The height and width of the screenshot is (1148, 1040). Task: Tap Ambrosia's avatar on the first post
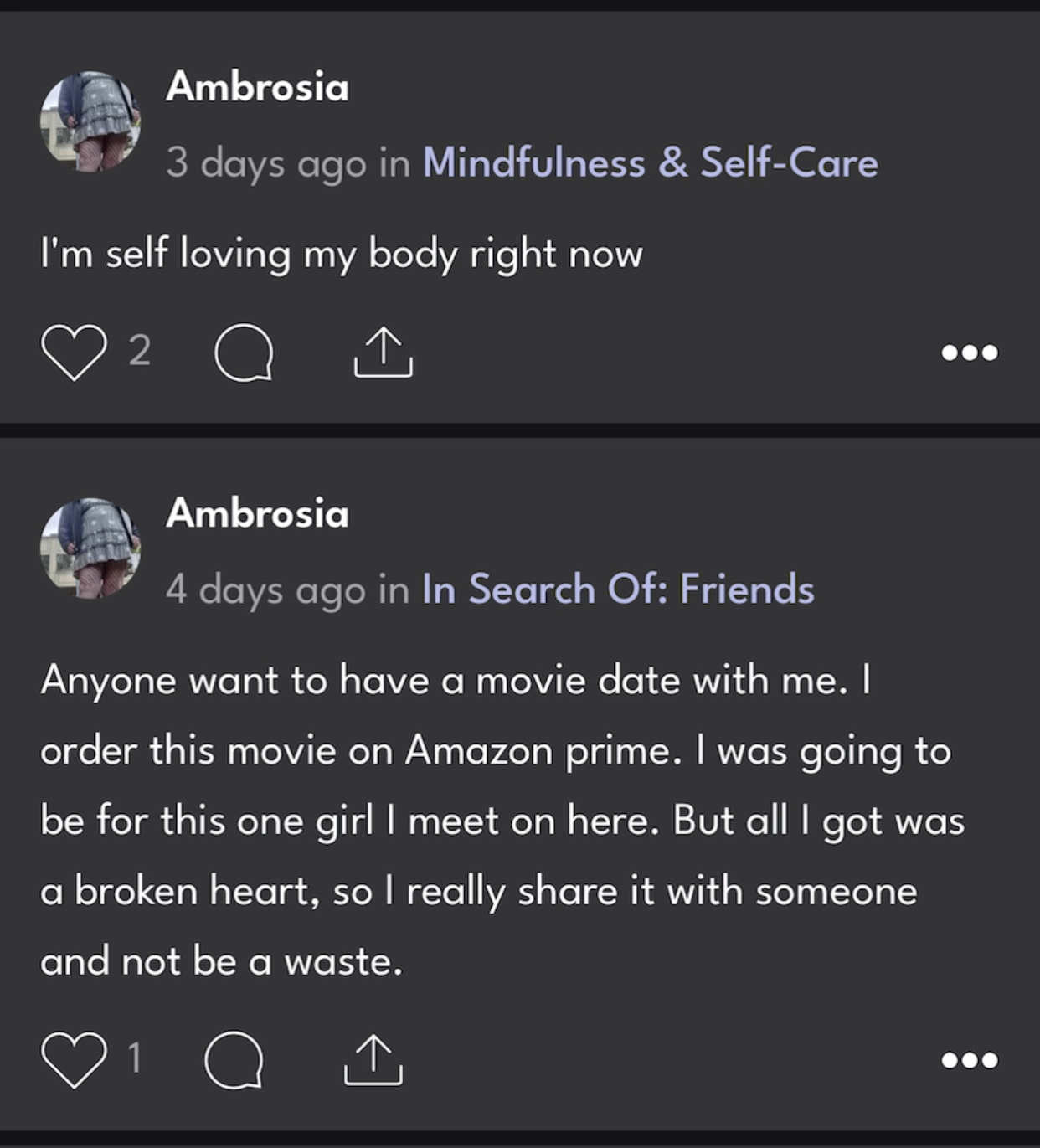(x=90, y=121)
